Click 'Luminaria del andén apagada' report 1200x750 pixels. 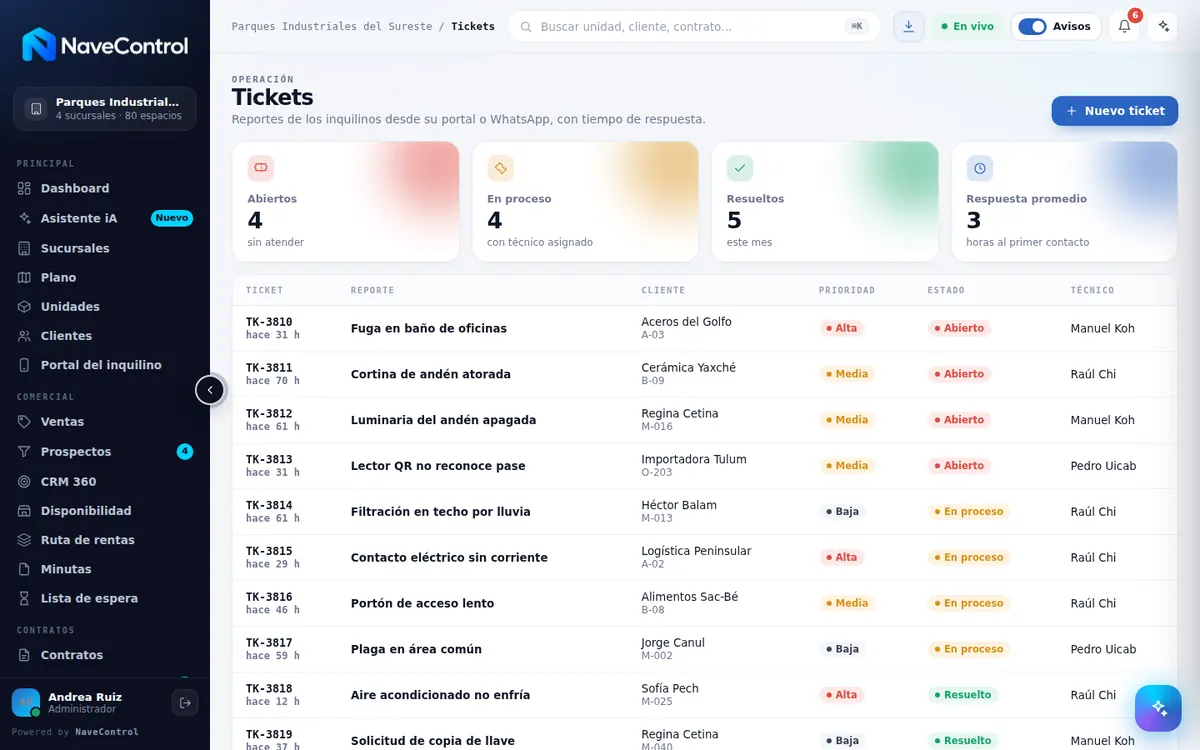[x=443, y=420]
